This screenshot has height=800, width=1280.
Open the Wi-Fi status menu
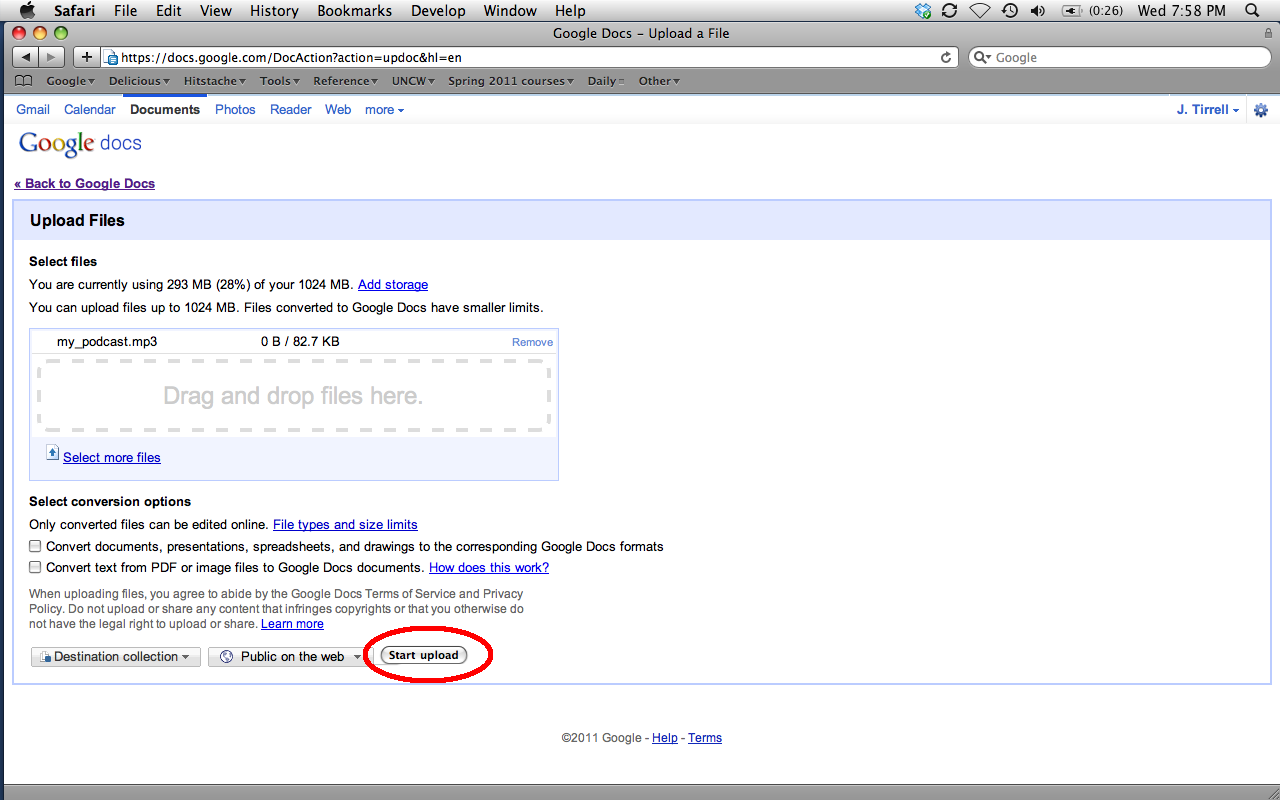980,11
